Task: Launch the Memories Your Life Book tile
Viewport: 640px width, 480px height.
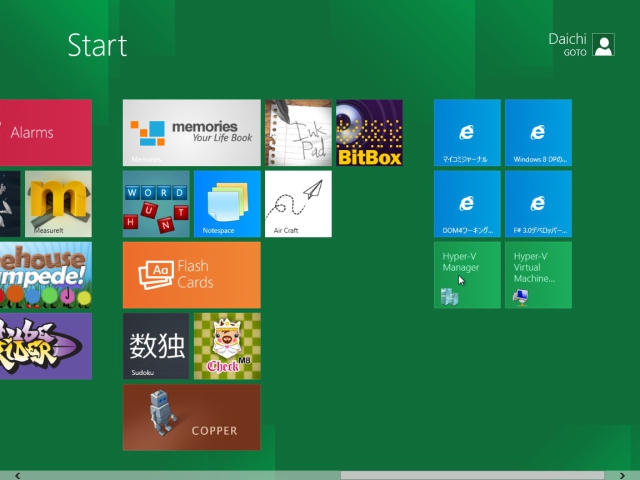Action: [x=192, y=133]
